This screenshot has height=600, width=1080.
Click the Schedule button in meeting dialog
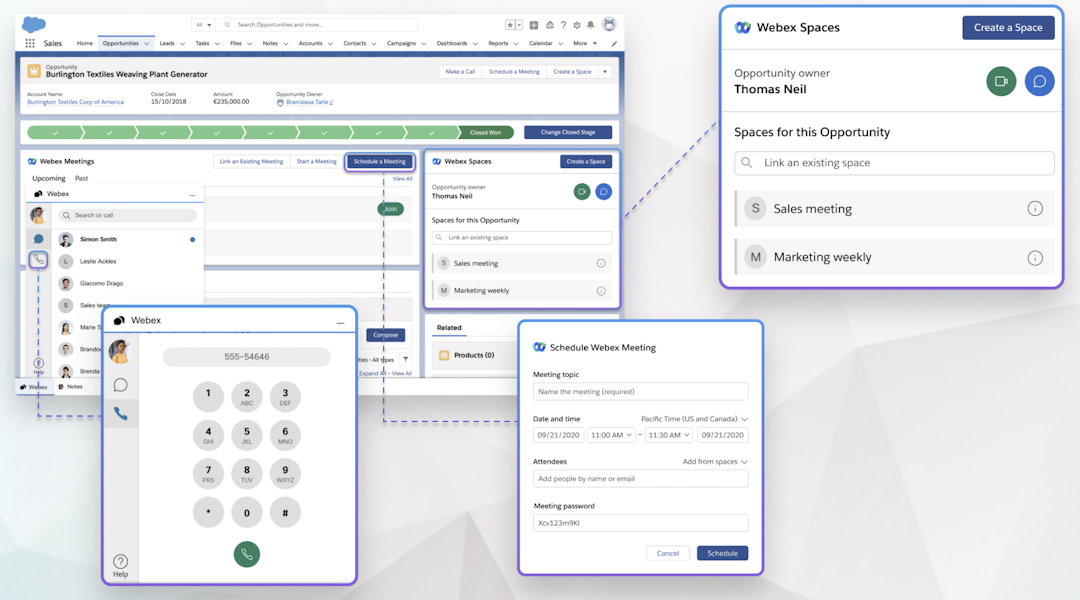(722, 553)
